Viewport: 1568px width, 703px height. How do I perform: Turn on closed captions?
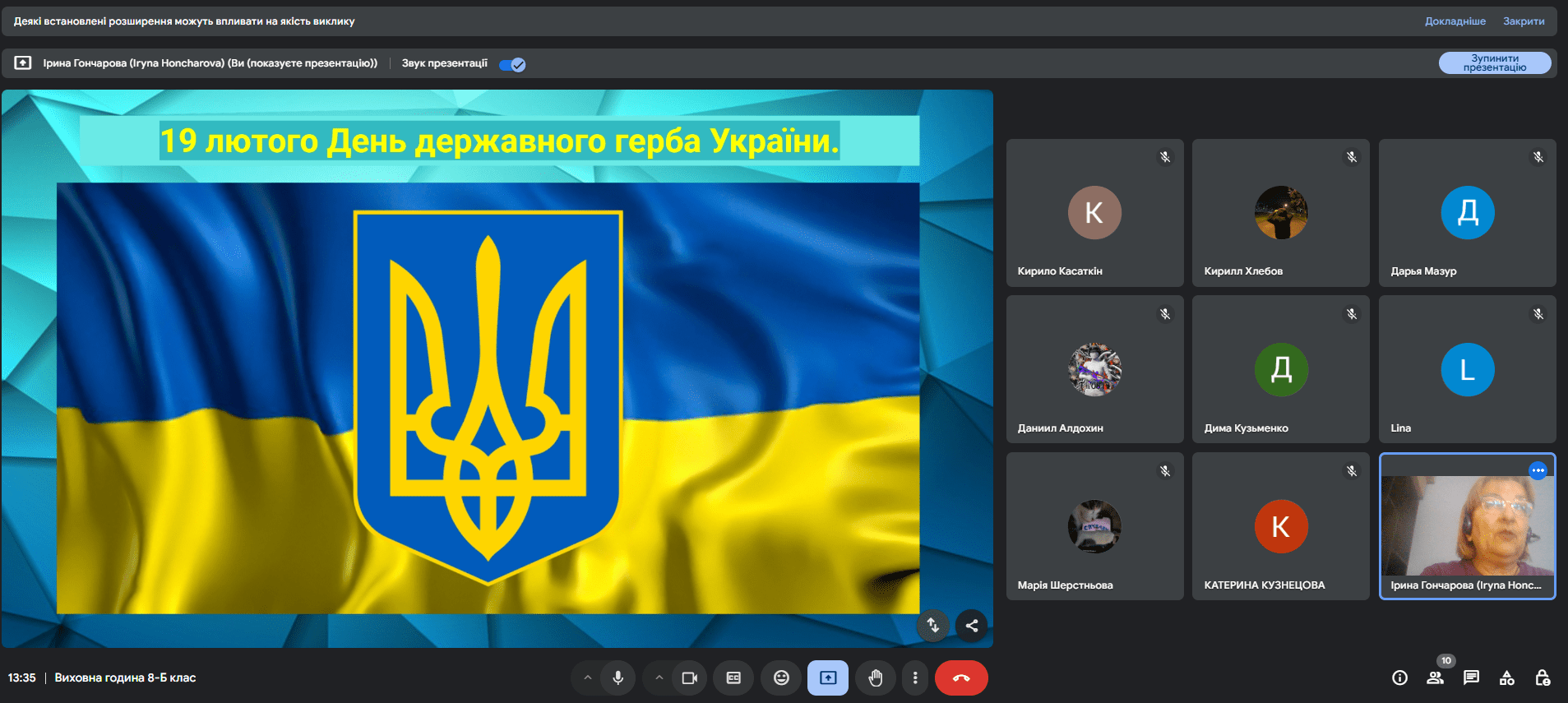(x=733, y=678)
